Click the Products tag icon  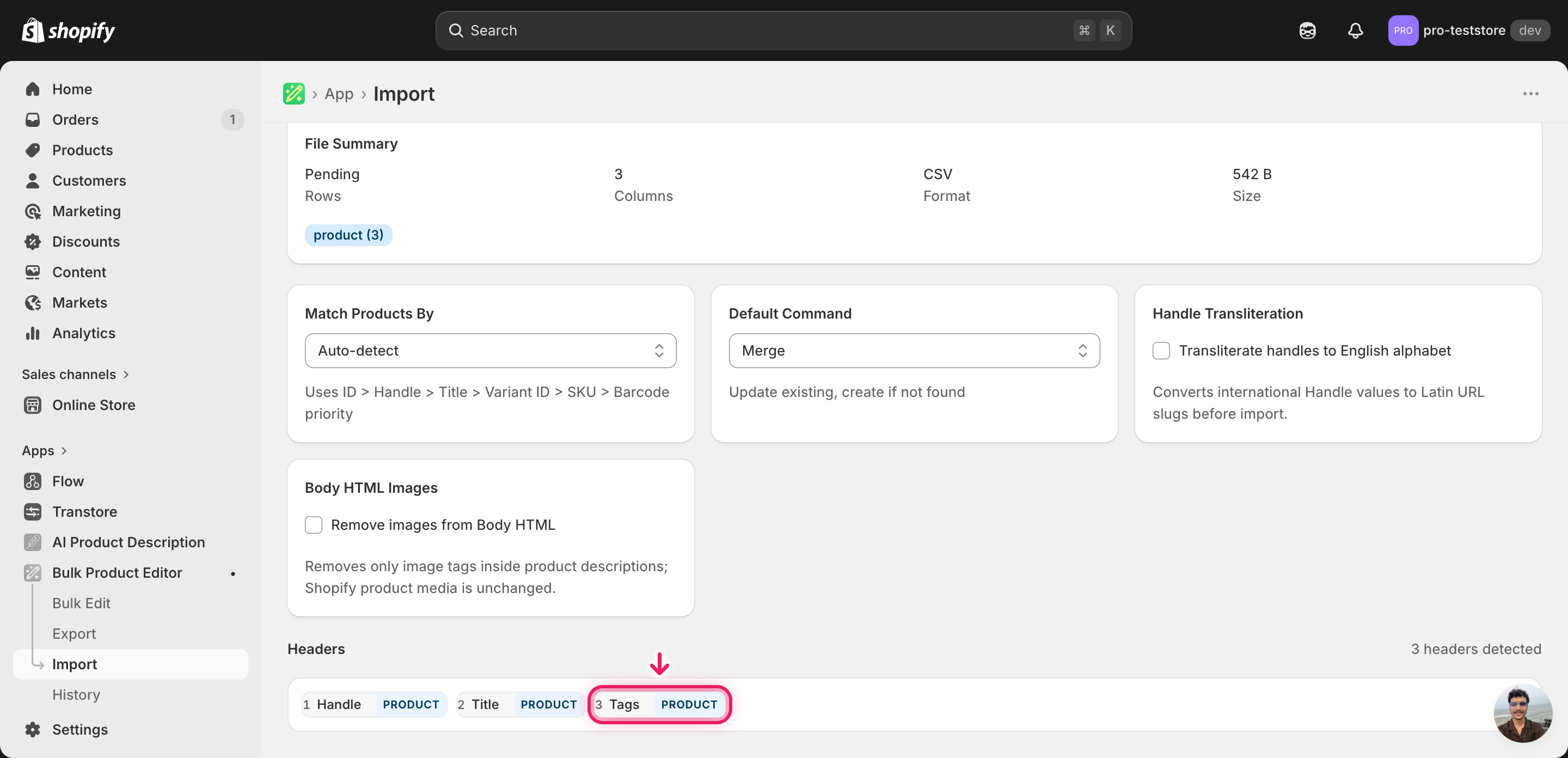point(33,150)
